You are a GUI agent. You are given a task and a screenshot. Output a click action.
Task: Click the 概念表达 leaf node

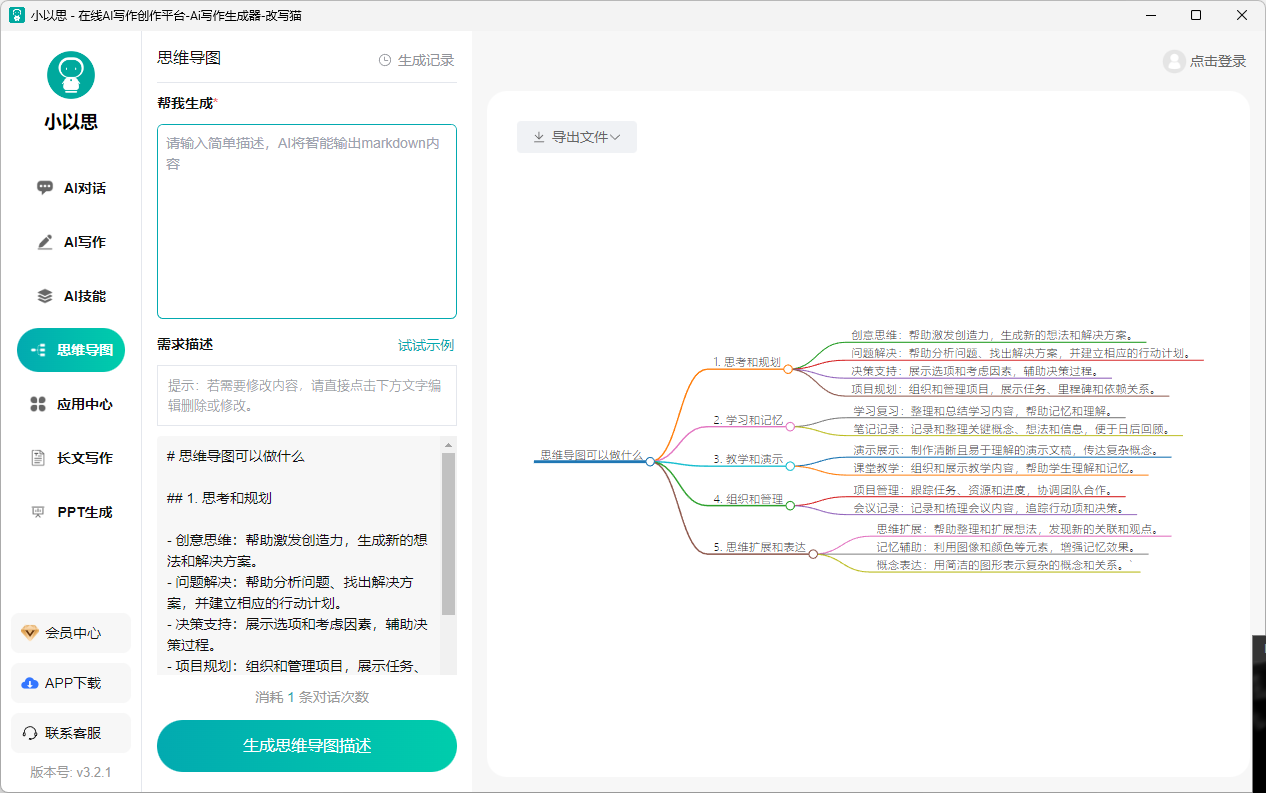[x=1004, y=565]
